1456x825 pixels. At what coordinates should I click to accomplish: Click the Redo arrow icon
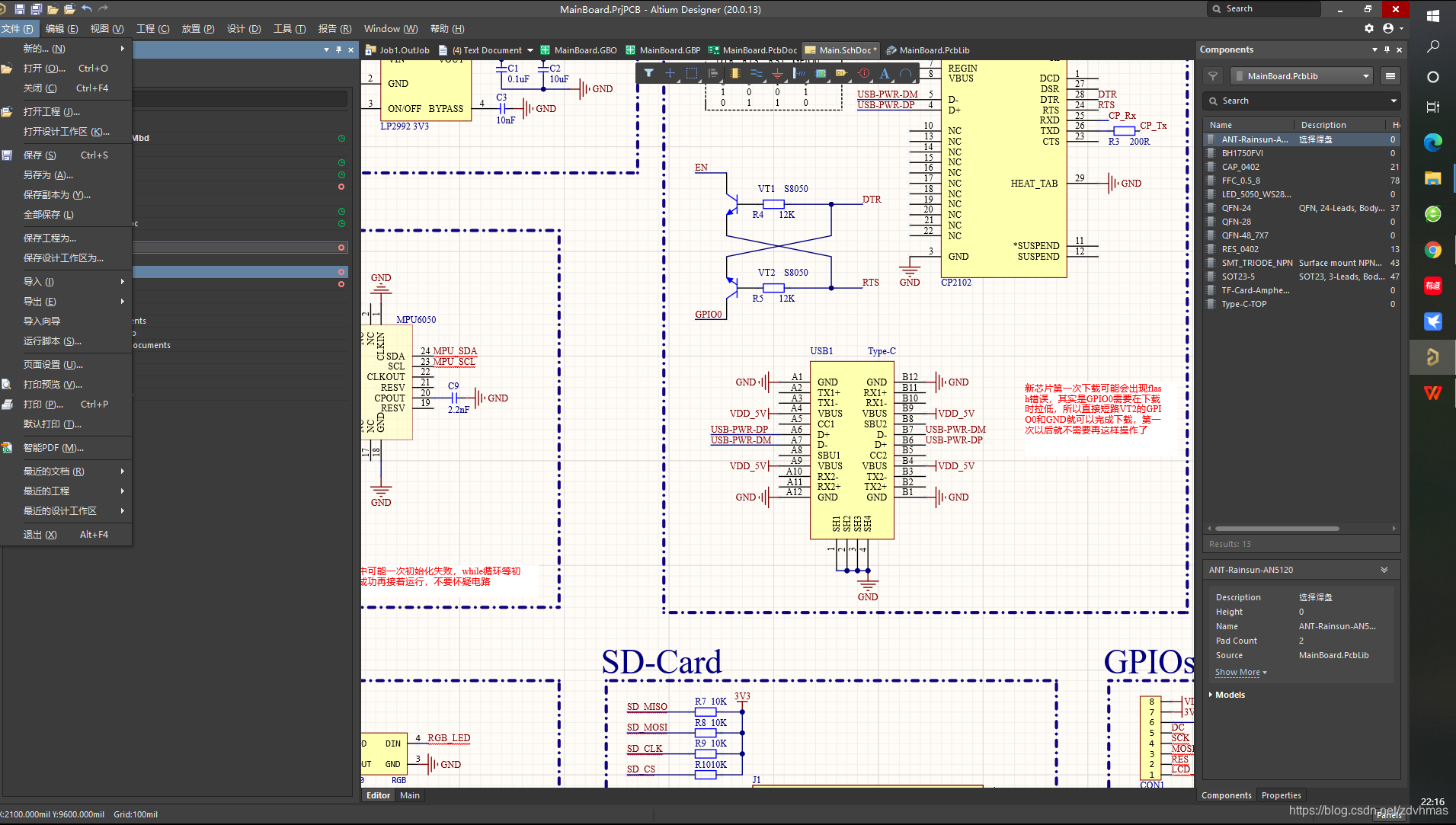coord(104,9)
